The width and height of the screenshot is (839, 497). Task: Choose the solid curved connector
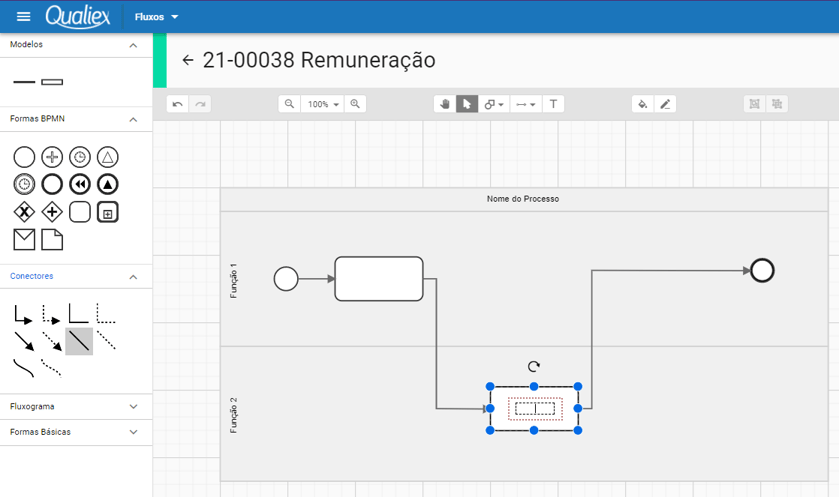click(24, 368)
